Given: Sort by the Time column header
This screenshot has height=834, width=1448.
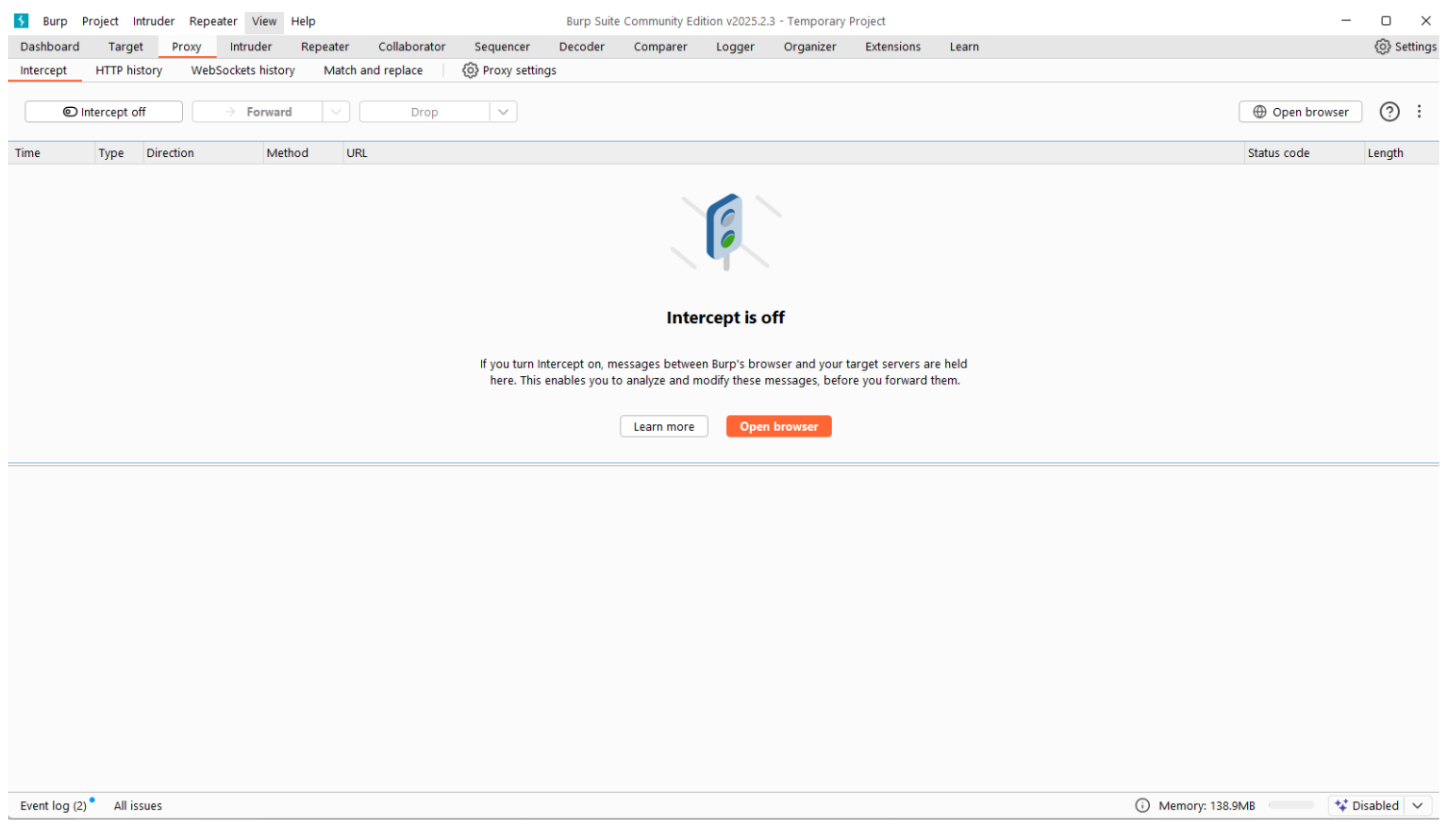Looking at the screenshot, I should (51, 153).
